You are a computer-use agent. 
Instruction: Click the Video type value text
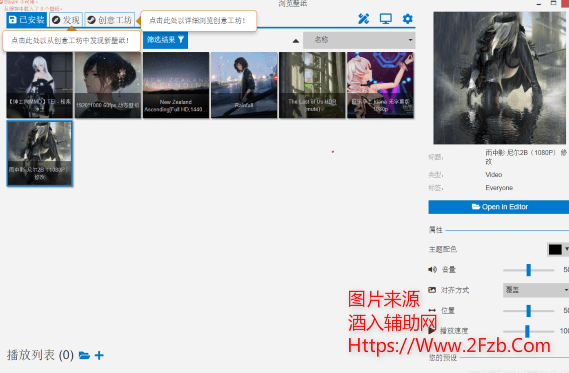click(x=494, y=175)
